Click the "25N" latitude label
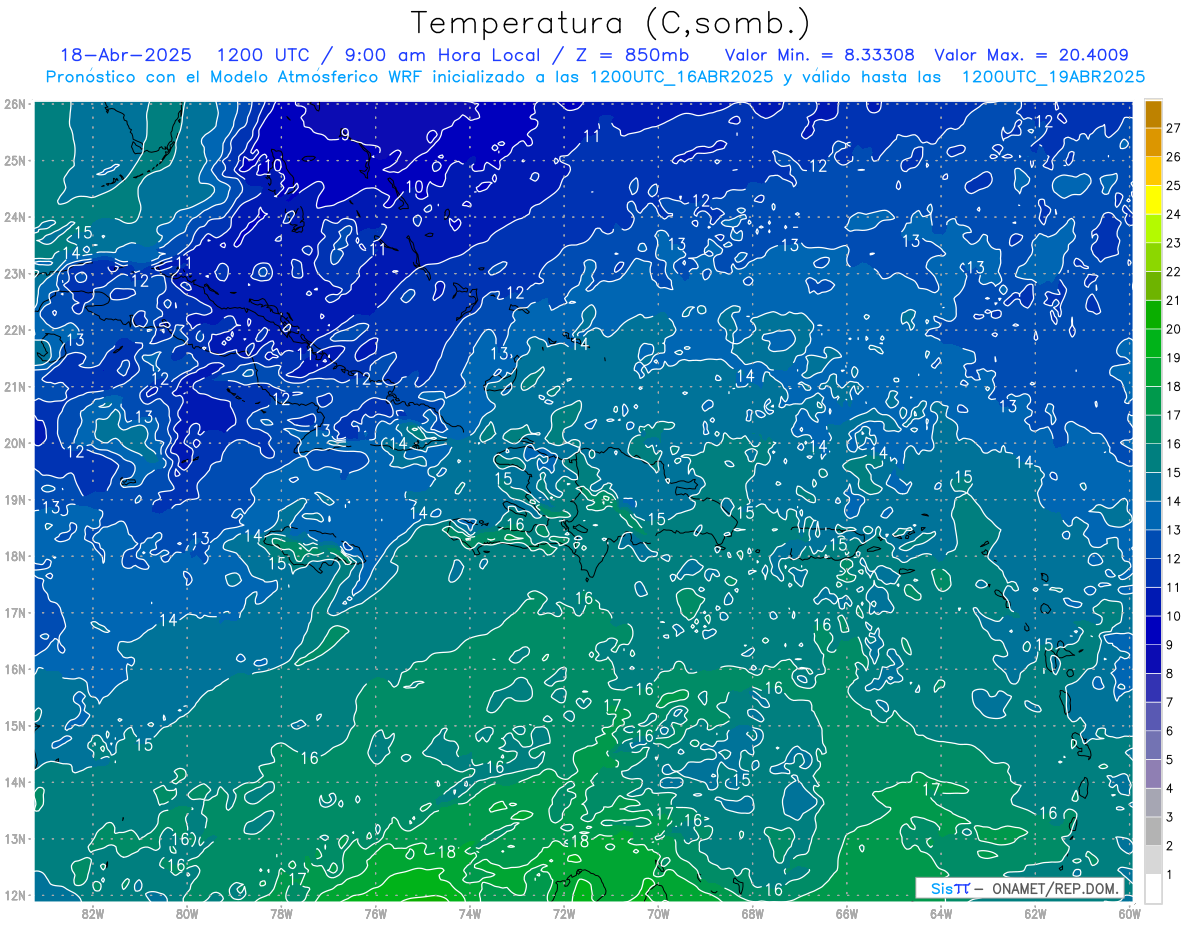This screenshot has height=927, width=1200. pos(15,160)
